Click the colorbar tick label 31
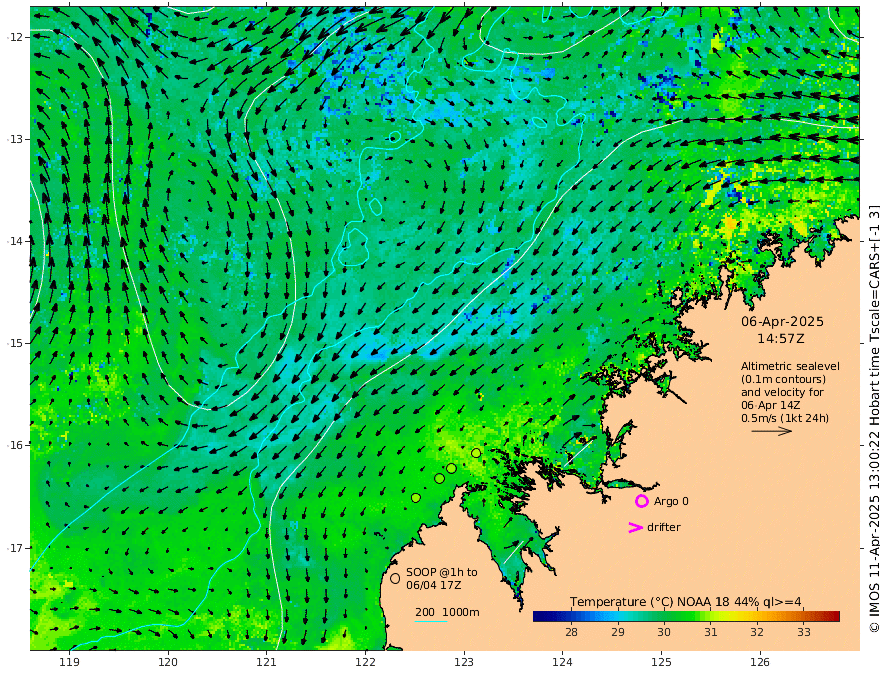The width and height of the screenshot is (880, 680). point(711,632)
